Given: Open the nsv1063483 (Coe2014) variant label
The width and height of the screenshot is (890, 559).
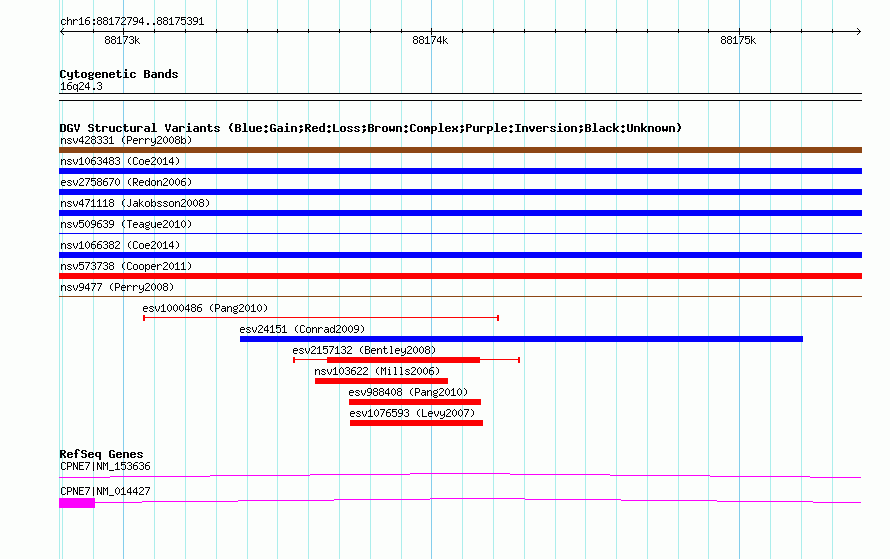Looking at the screenshot, I should point(120,161).
